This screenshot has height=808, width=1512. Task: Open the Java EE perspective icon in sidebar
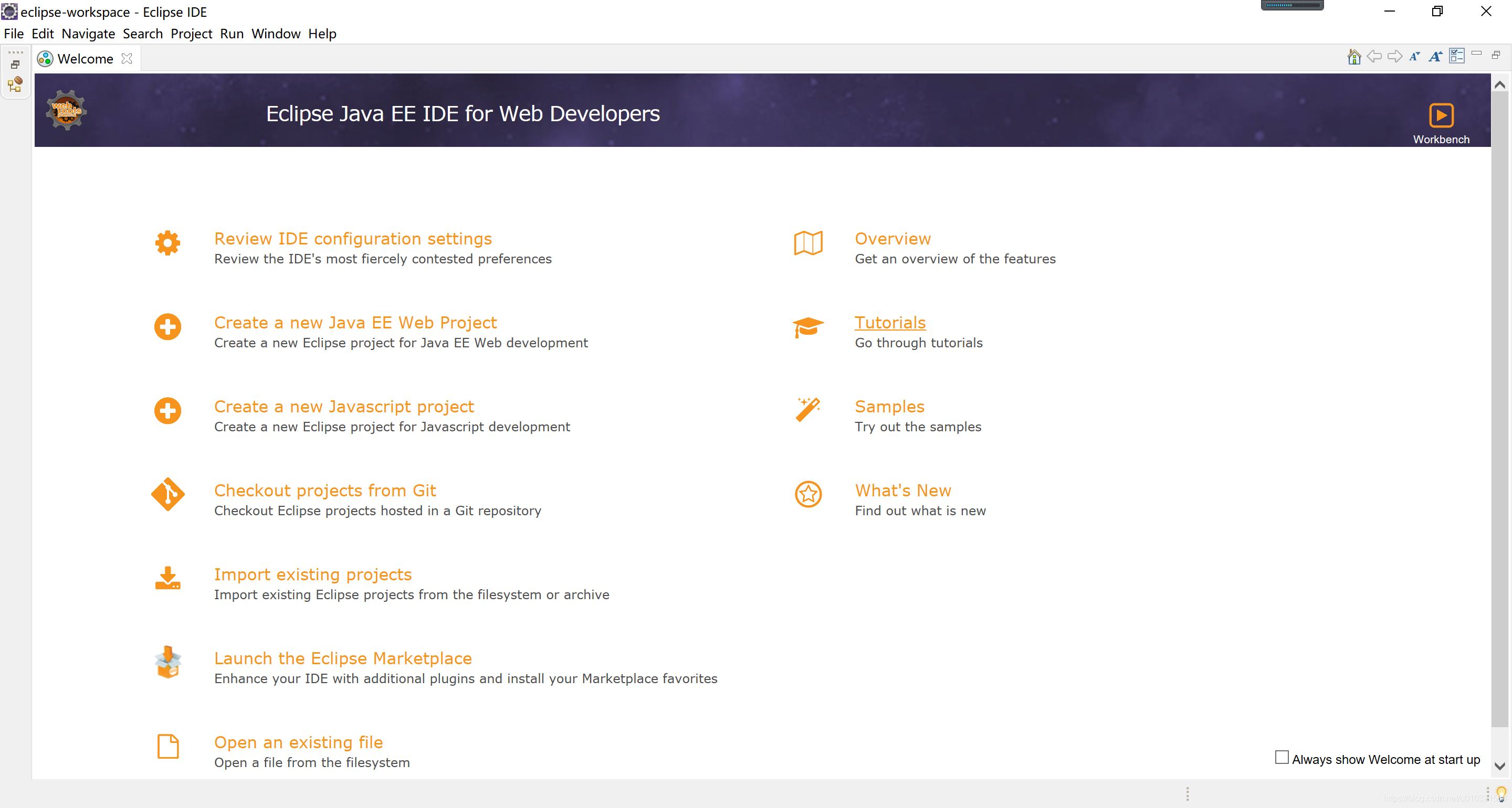(15, 85)
